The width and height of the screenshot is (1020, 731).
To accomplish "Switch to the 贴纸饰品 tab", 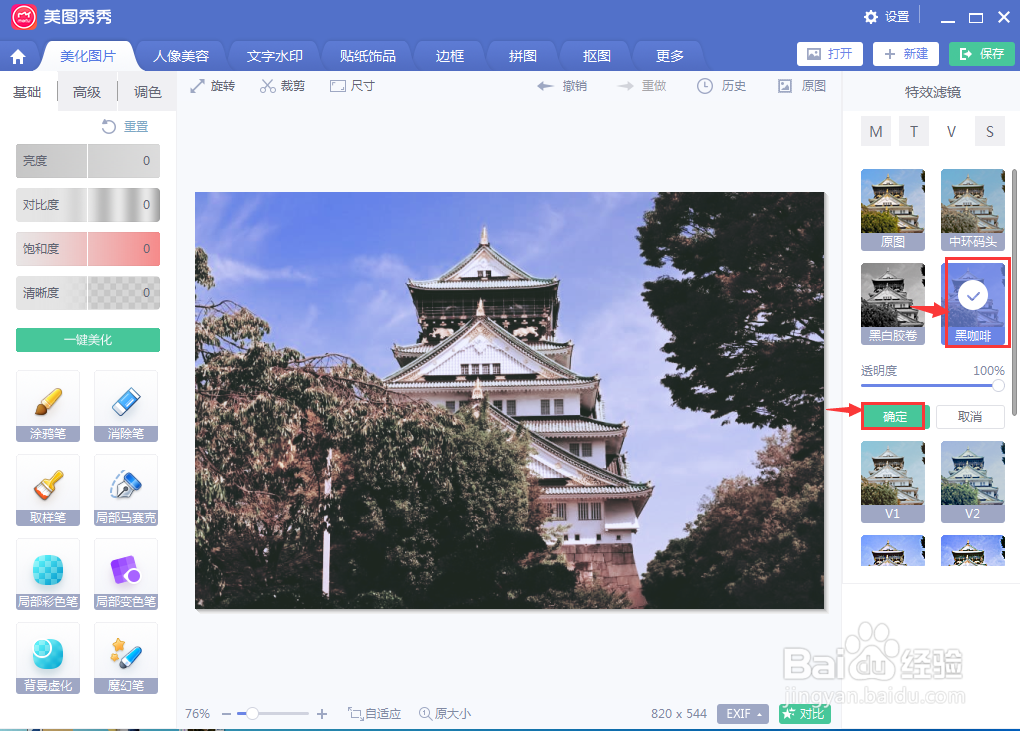I will coord(366,55).
